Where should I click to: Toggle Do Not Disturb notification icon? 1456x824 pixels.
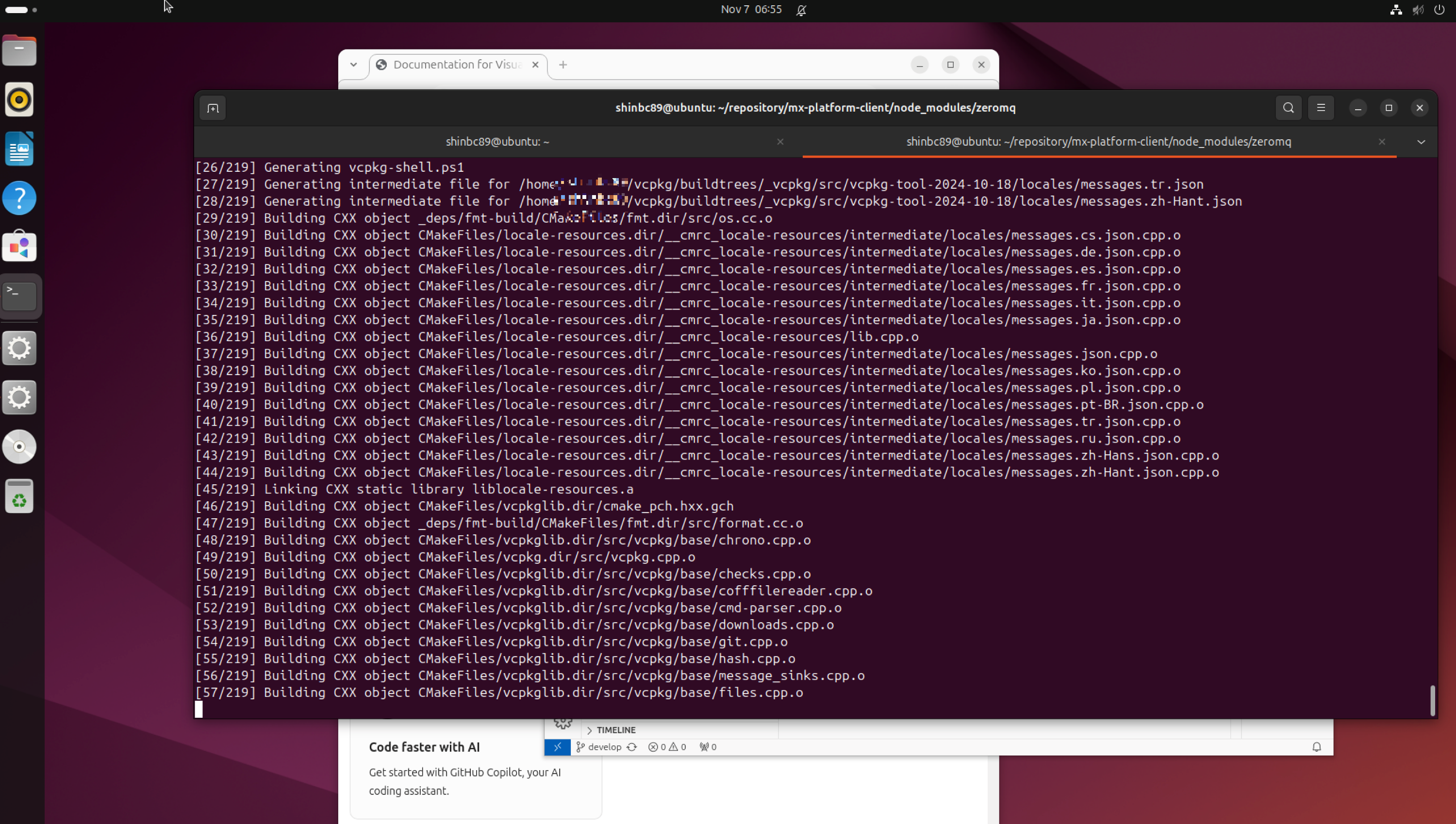click(801, 10)
